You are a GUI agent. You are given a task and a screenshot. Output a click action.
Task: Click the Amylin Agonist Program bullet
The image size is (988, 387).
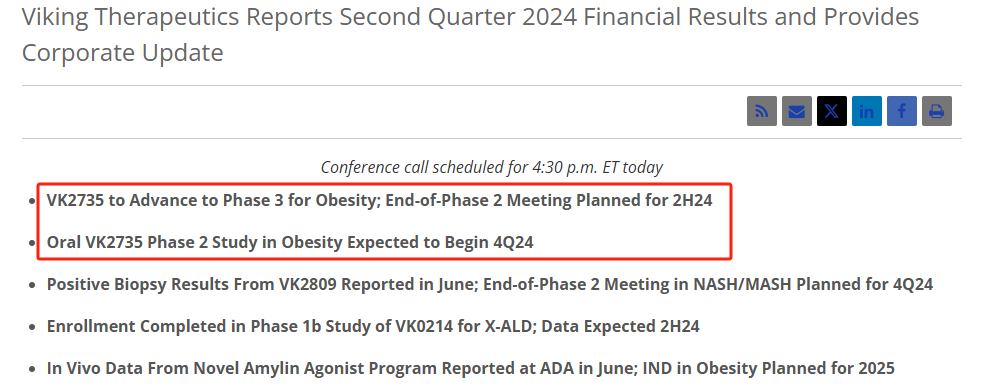[x=471, y=368]
